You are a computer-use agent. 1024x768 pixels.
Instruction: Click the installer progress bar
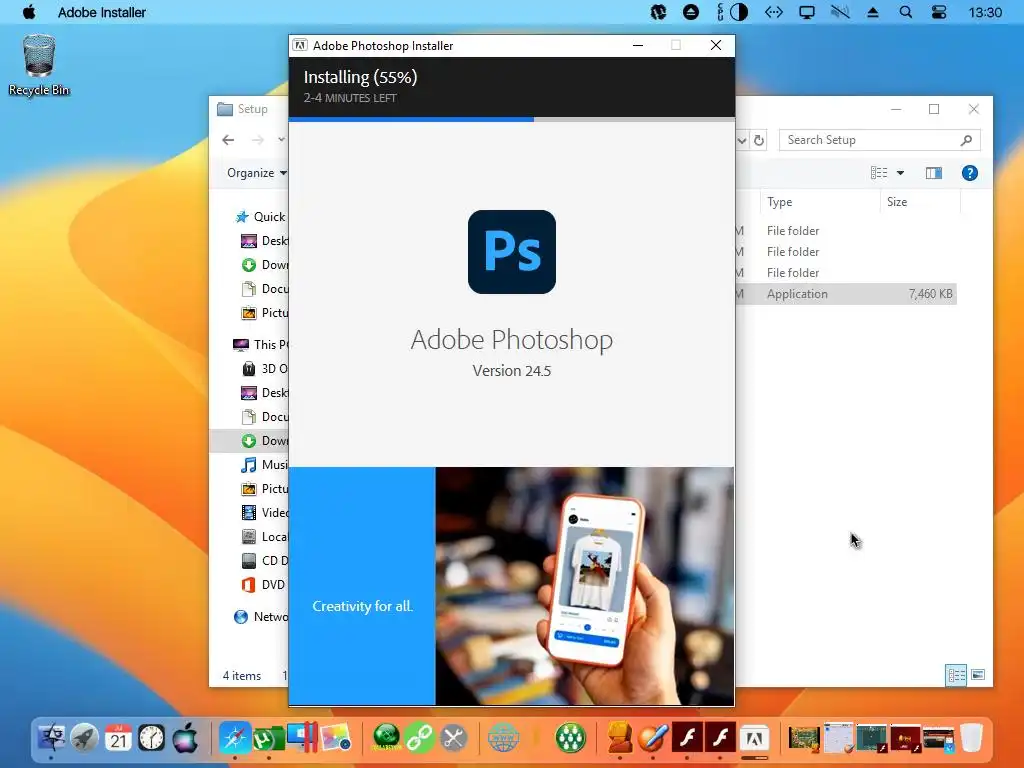pos(511,120)
